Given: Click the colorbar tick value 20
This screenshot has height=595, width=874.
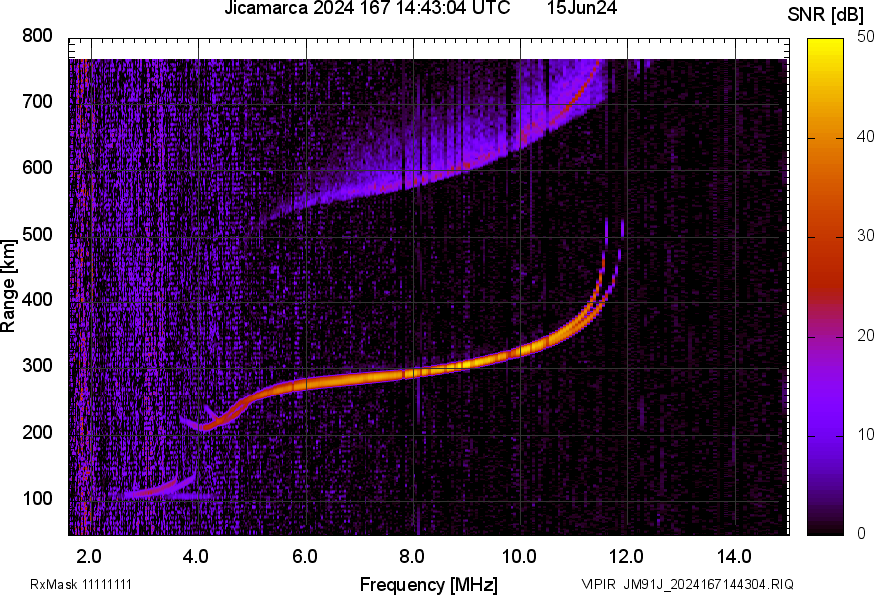Looking at the screenshot, I should [x=865, y=335].
